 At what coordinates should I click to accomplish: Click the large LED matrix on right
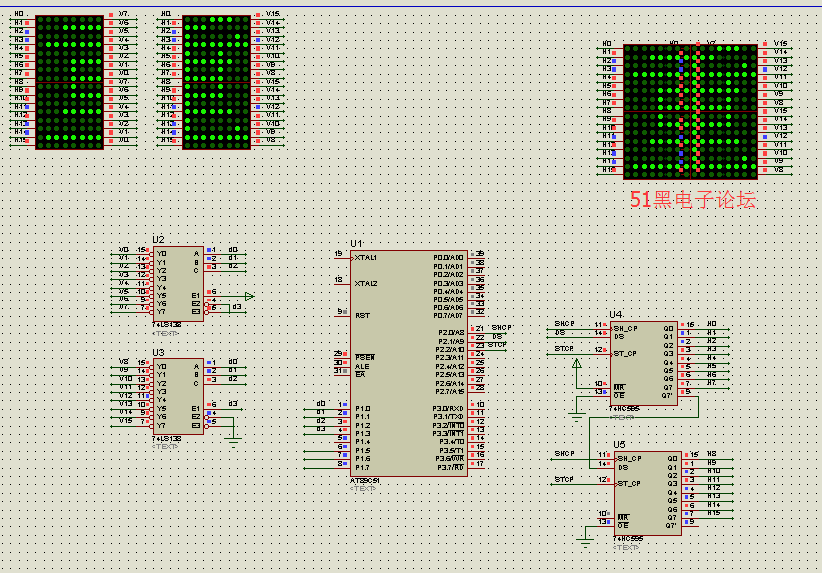tap(690, 110)
